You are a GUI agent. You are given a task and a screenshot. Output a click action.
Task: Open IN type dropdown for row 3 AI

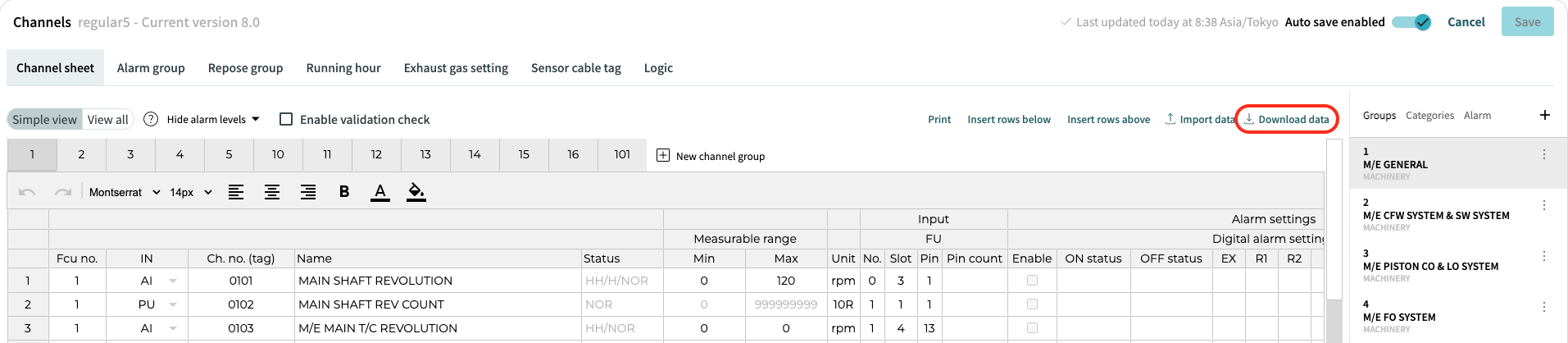coord(173,328)
